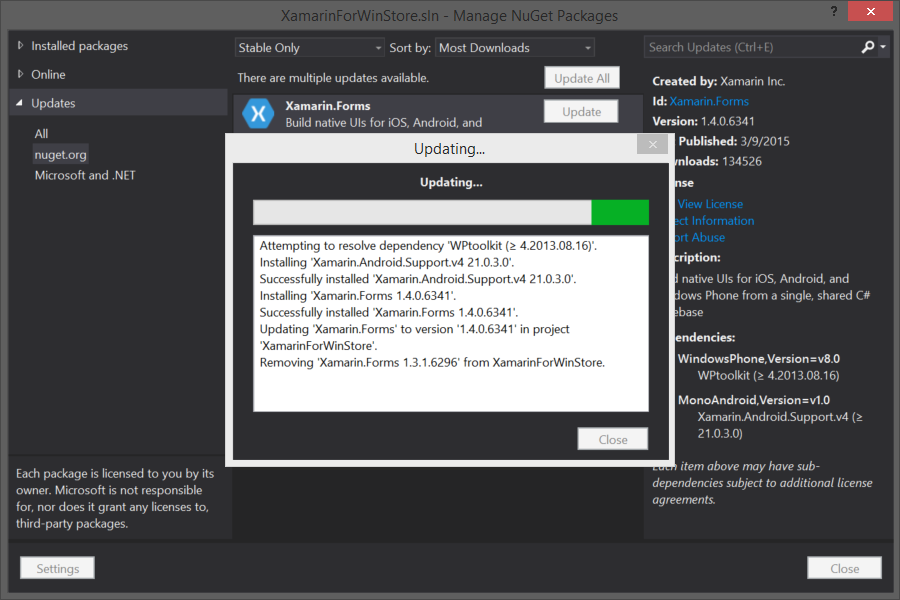The width and height of the screenshot is (900, 600).
Task: Click the green update progress bar
Action: pyautogui.click(x=451, y=212)
